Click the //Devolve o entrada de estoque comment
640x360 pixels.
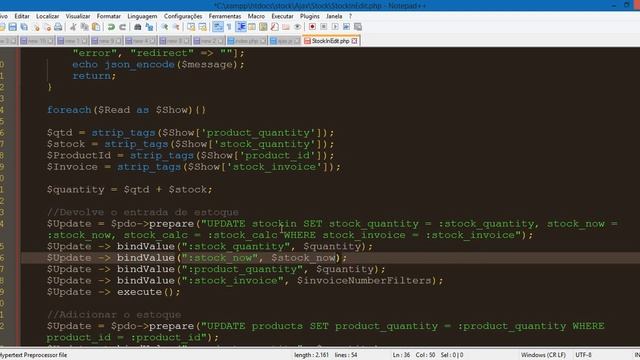click(x=142, y=212)
